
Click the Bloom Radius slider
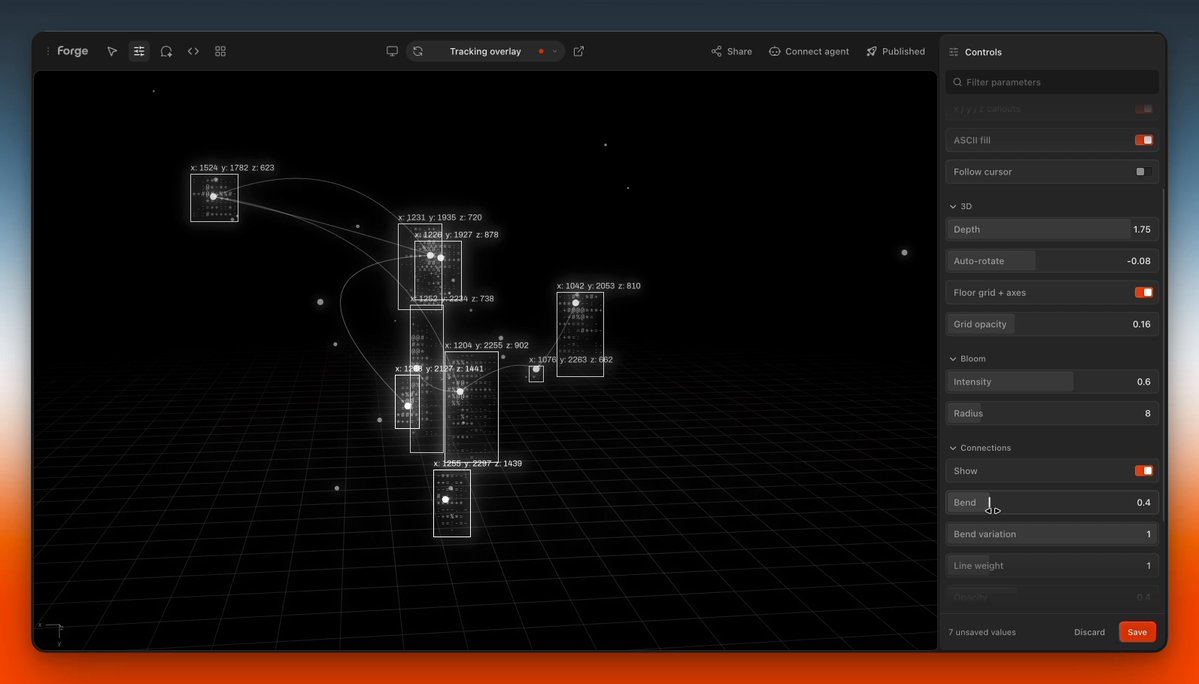[x=1052, y=413]
